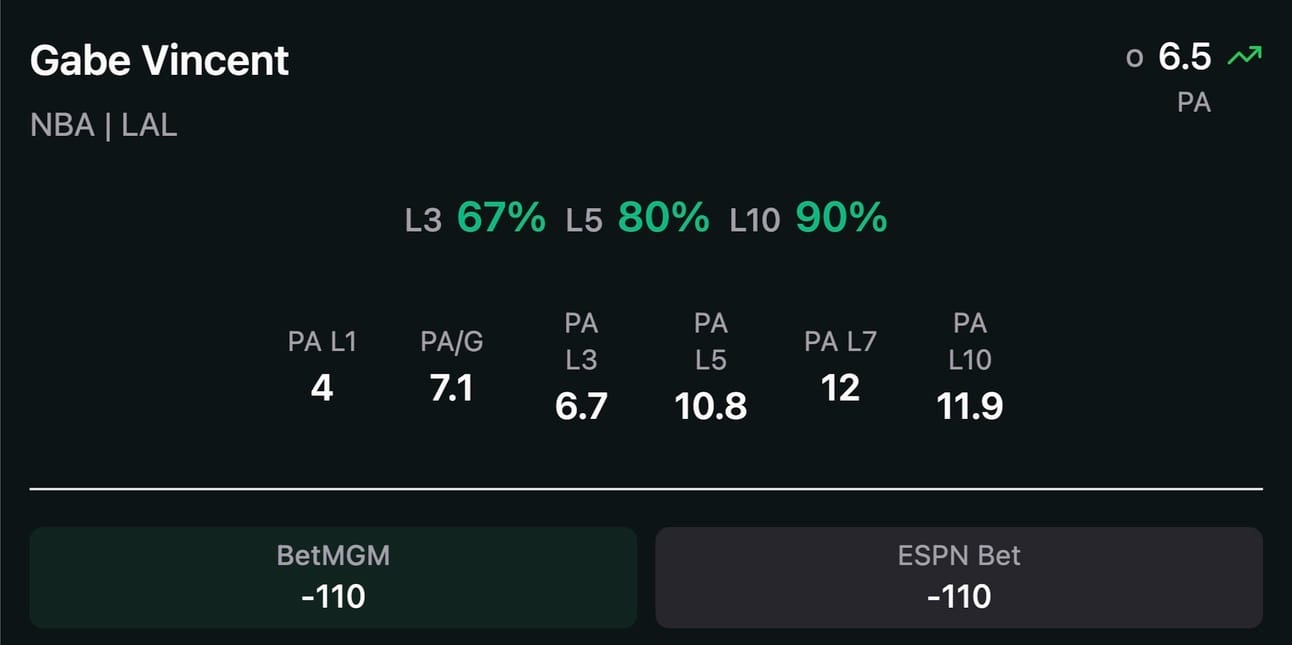Screen dimensions: 1292x645
Task: Click the PA L10 column header
Action: pyautogui.click(x=970, y=341)
